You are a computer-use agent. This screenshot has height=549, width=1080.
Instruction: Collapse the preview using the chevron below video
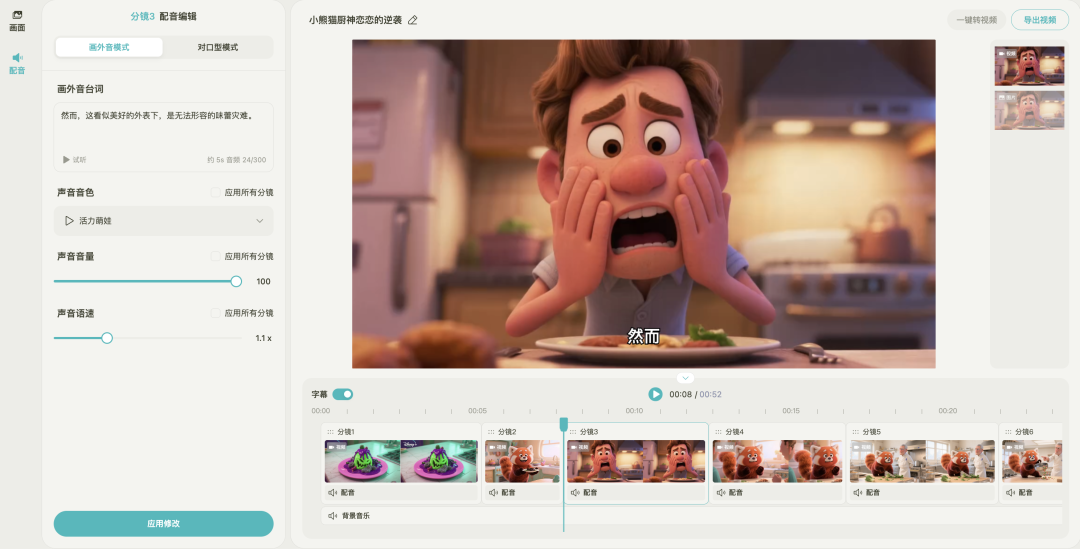[685, 378]
